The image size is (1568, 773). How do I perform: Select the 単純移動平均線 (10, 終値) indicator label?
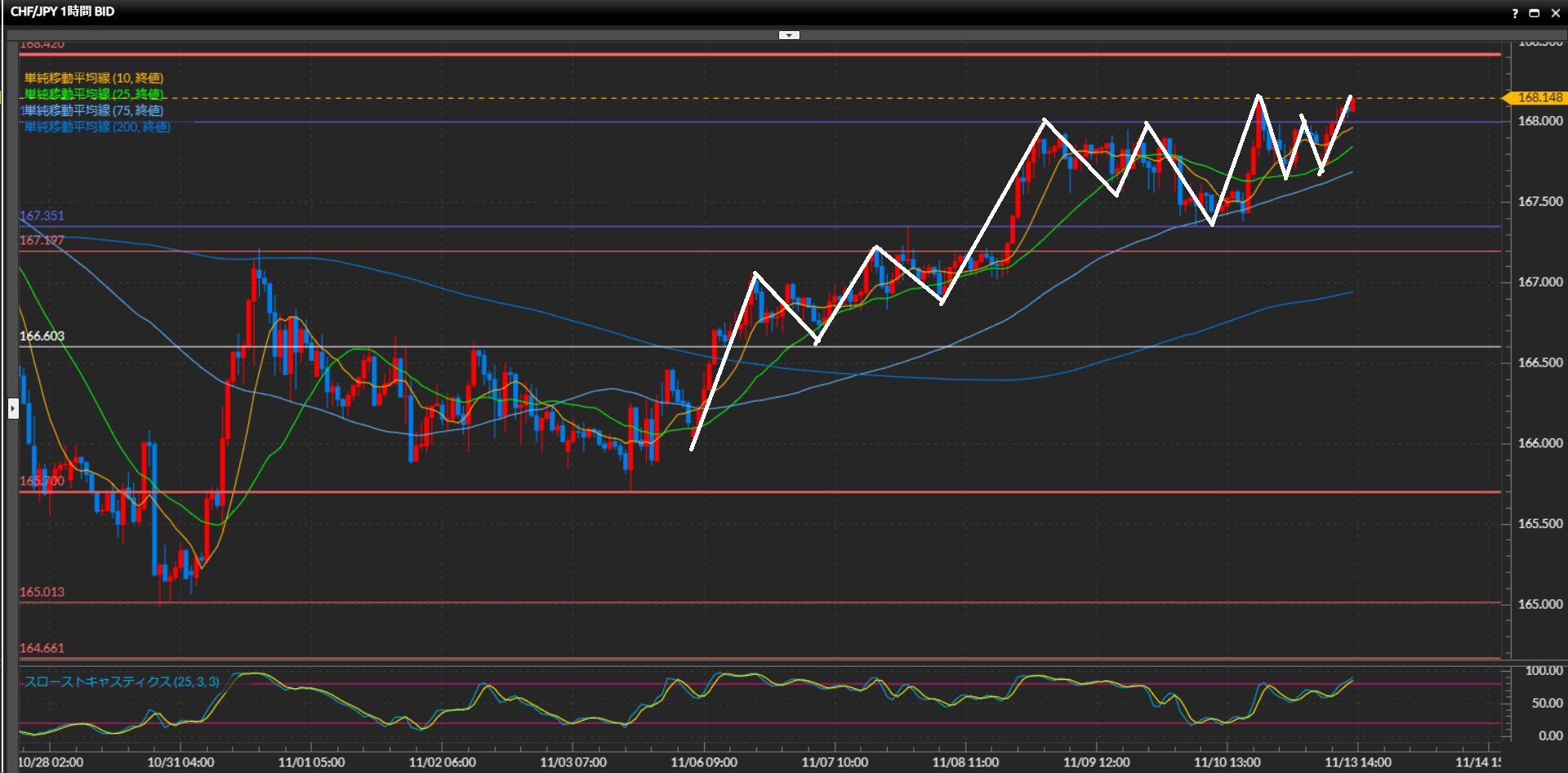[x=94, y=78]
